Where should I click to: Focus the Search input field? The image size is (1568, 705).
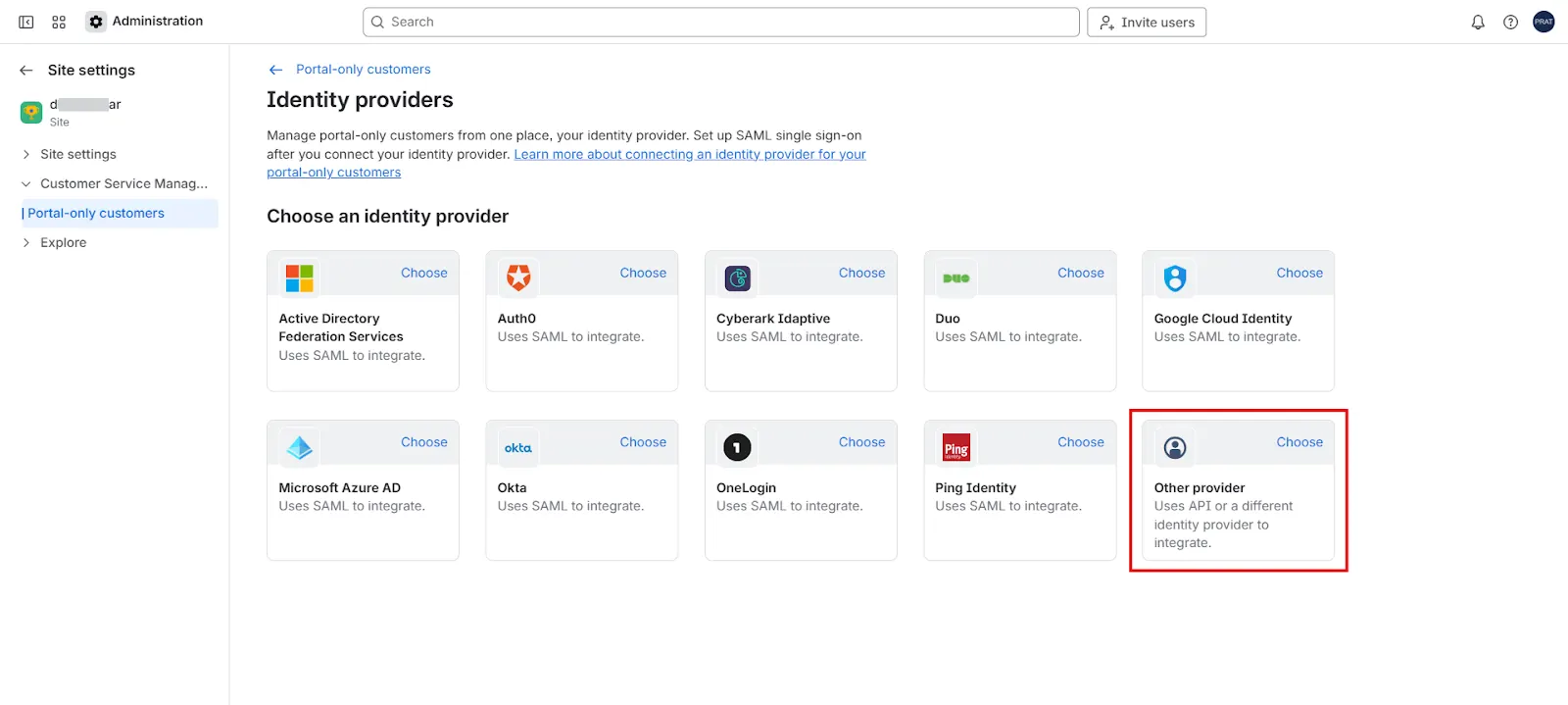(721, 22)
